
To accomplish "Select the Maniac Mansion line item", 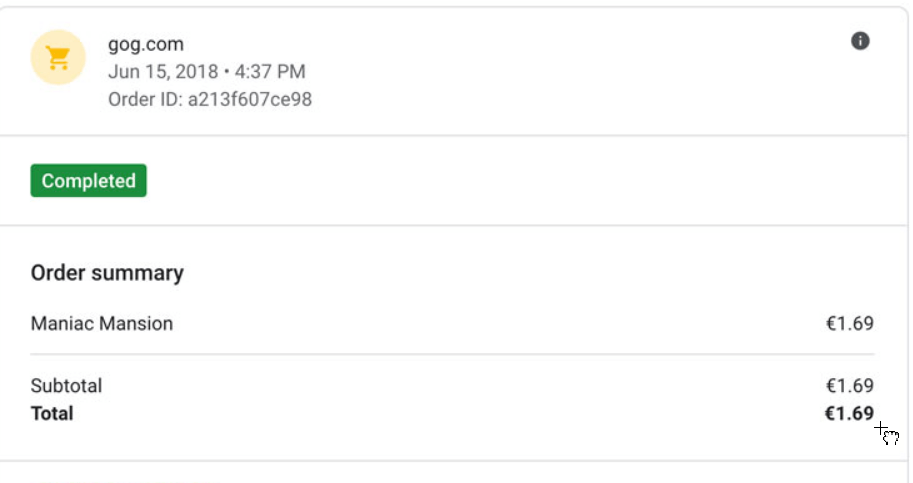I will [x=102, y=324].
